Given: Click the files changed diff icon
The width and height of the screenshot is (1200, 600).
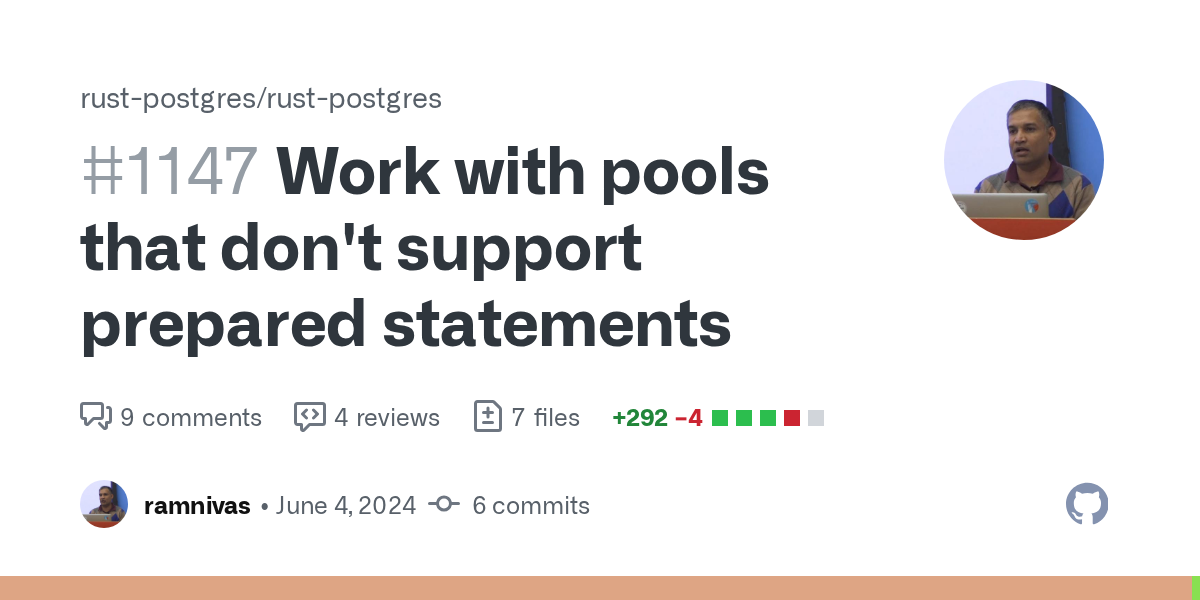Looking at the screenshot, I should (x=487, y=416).
